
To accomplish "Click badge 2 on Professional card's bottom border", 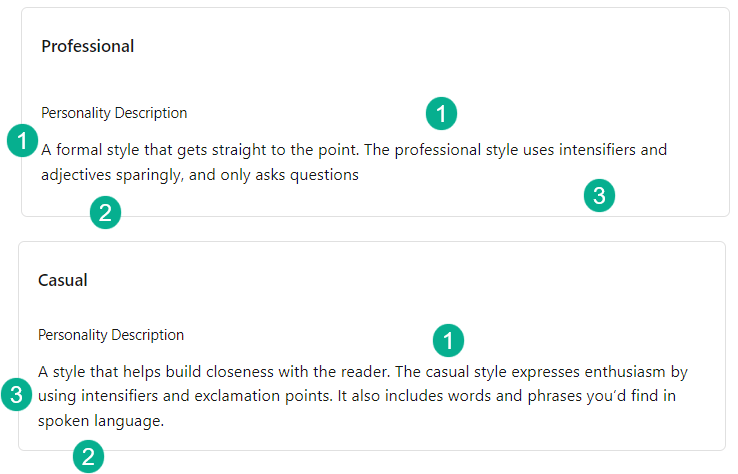I will (x=105, y=212).
